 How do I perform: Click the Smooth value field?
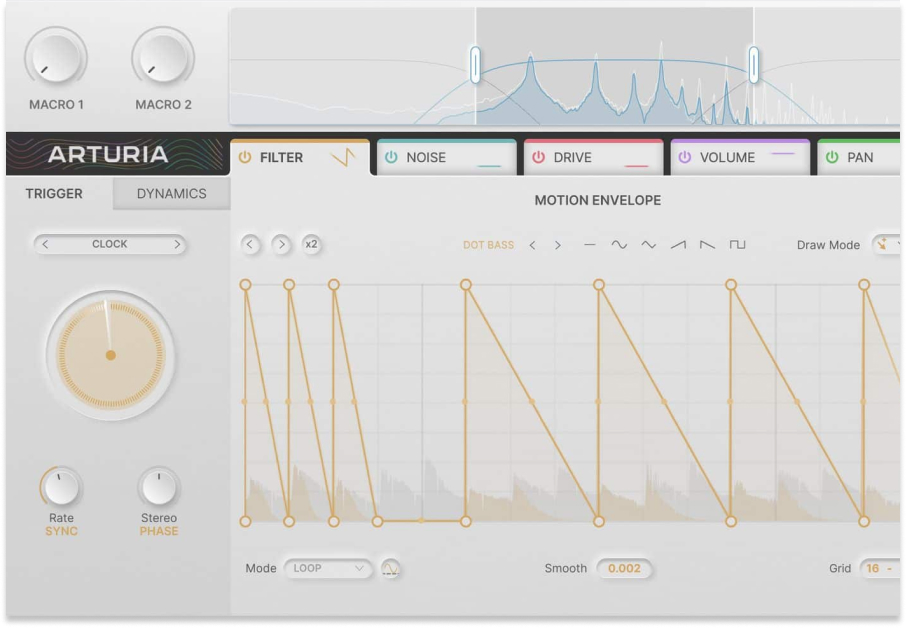click(624, 569)
